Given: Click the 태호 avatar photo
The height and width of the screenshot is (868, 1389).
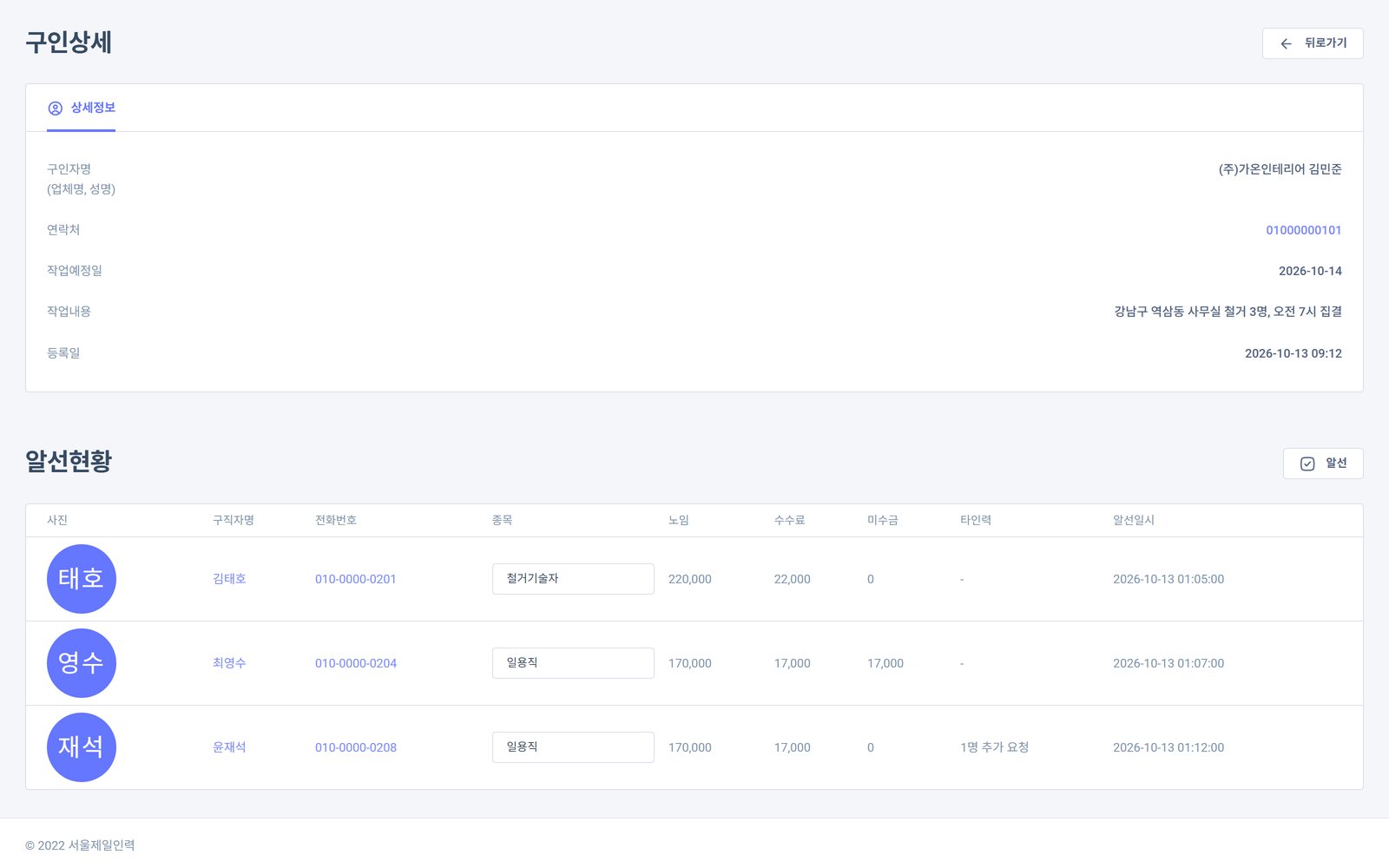Looking at the screenshot, I should pyautogui.click(x=82, y=579).
